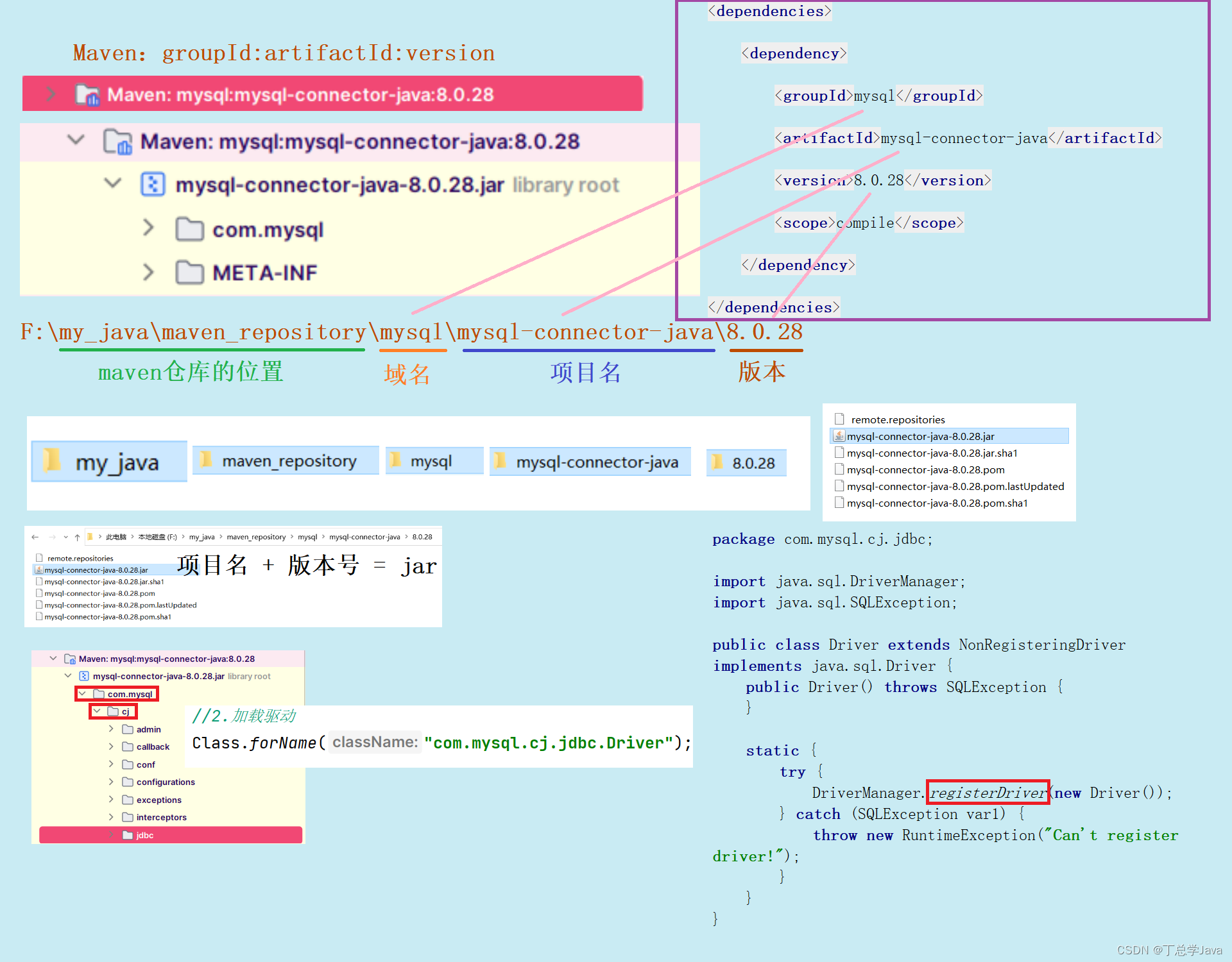Select mysql-connector-java-8.0.28.jar.sha1 in the left Explorer list
Viewport: 1232px width, 962px height.
click(104, 582)
